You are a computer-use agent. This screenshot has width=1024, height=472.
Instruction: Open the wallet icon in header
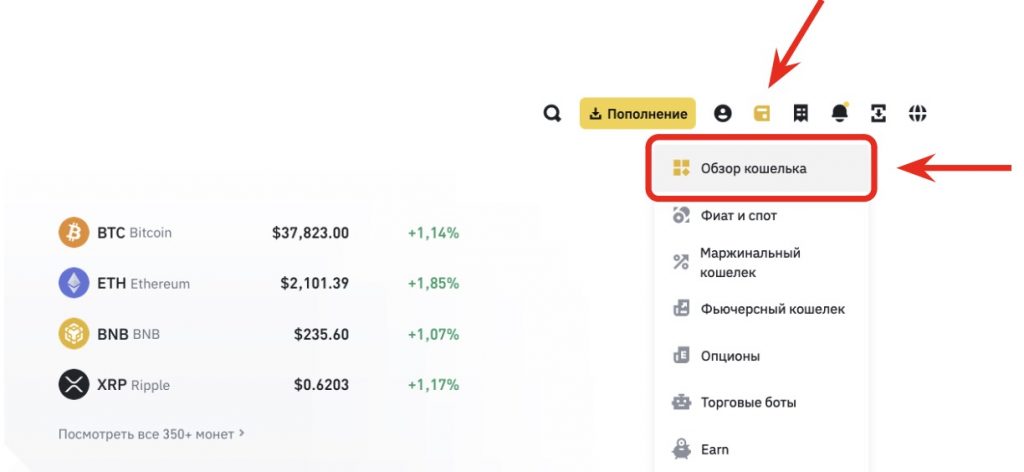762,114
